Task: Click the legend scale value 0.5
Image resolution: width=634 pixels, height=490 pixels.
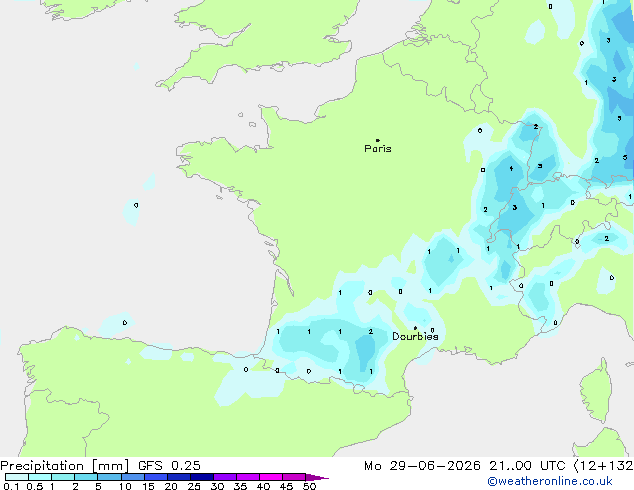Action: [35, 486]
